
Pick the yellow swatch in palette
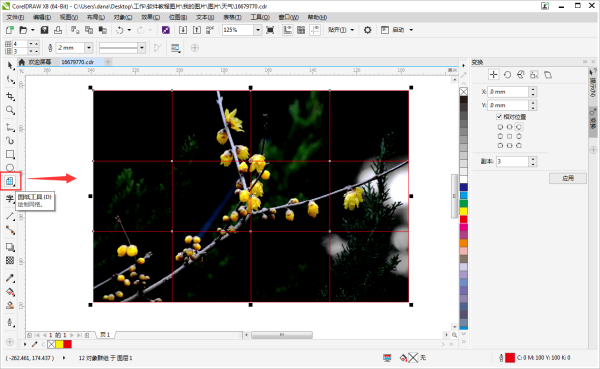coord(463,211)
